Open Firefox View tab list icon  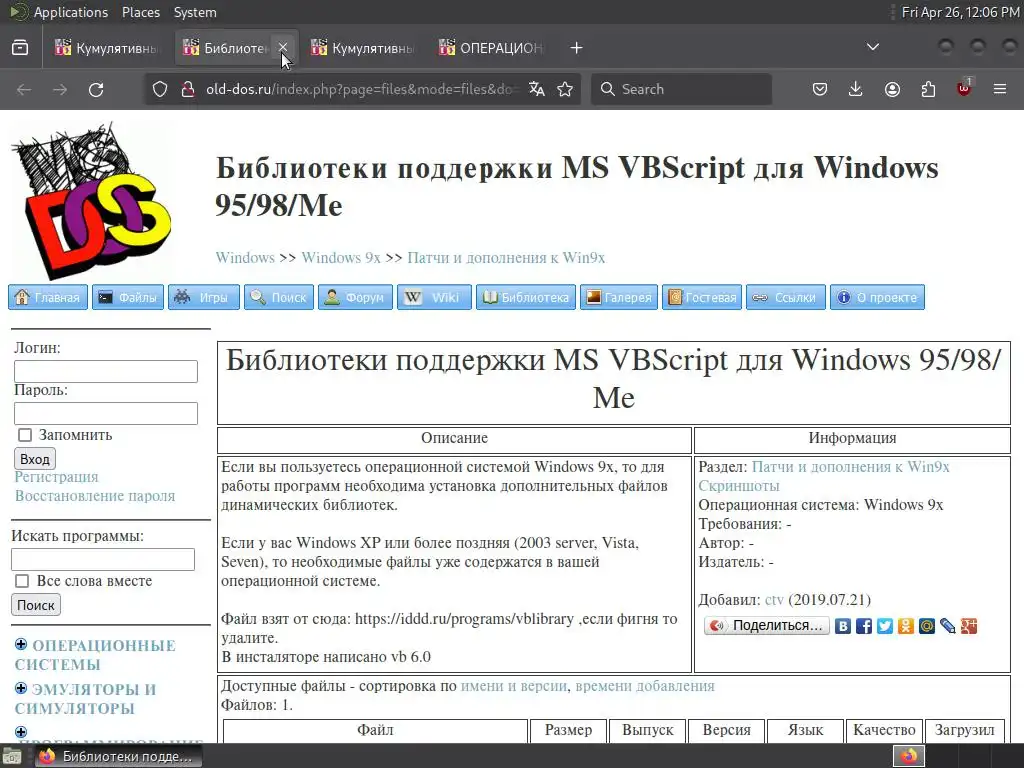20,48
